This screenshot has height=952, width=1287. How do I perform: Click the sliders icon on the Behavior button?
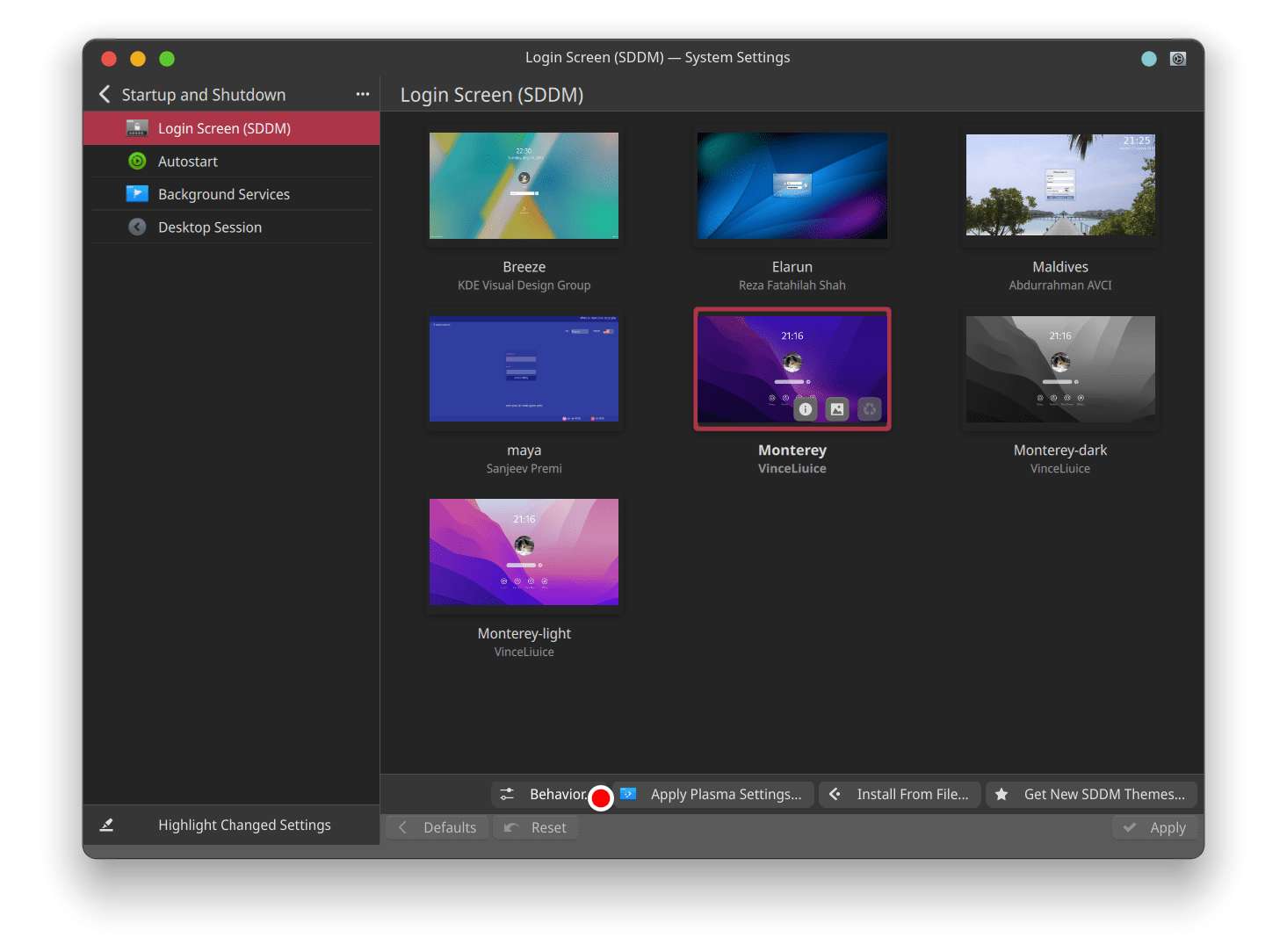click(506, 794)
